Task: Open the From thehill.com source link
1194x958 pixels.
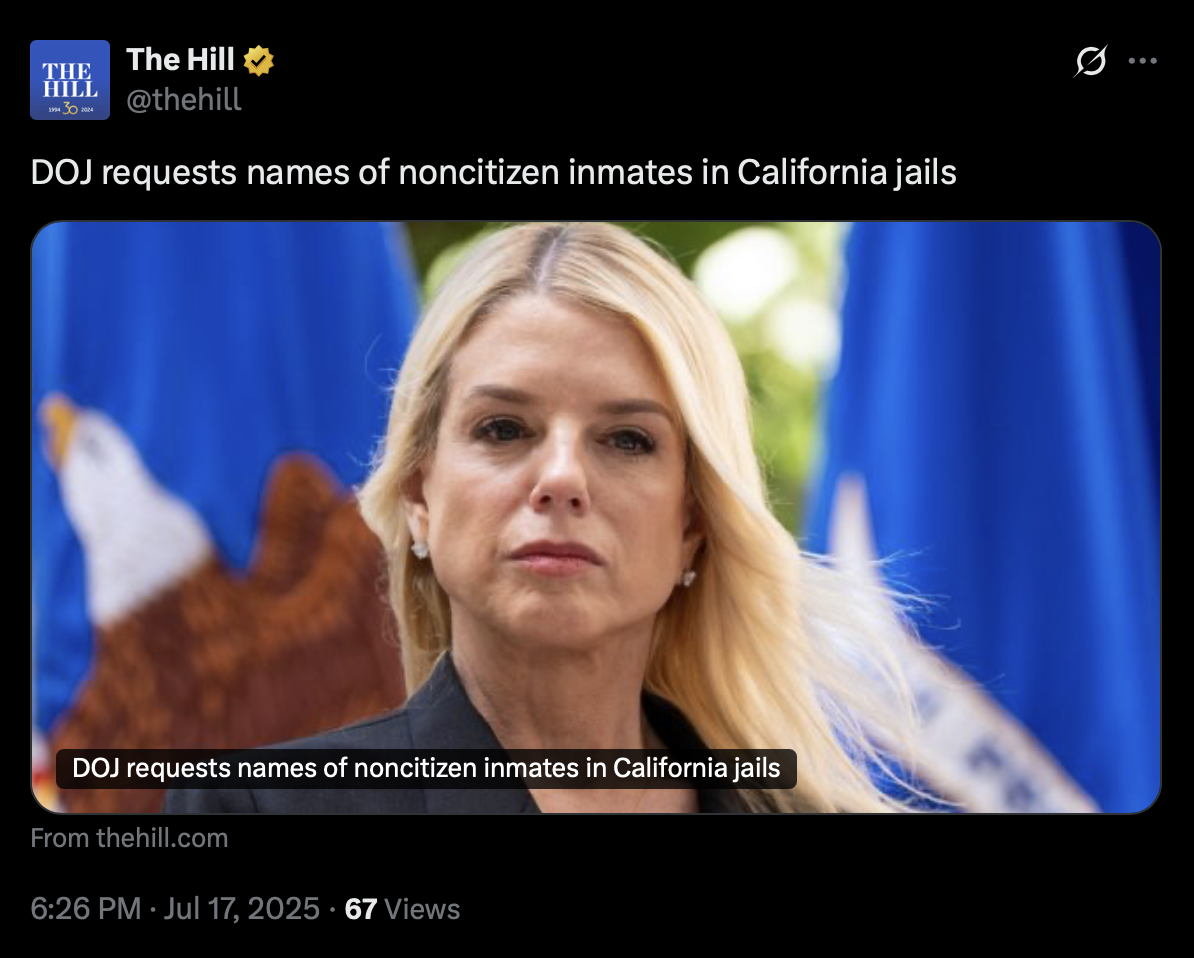Action: point(129,838)
